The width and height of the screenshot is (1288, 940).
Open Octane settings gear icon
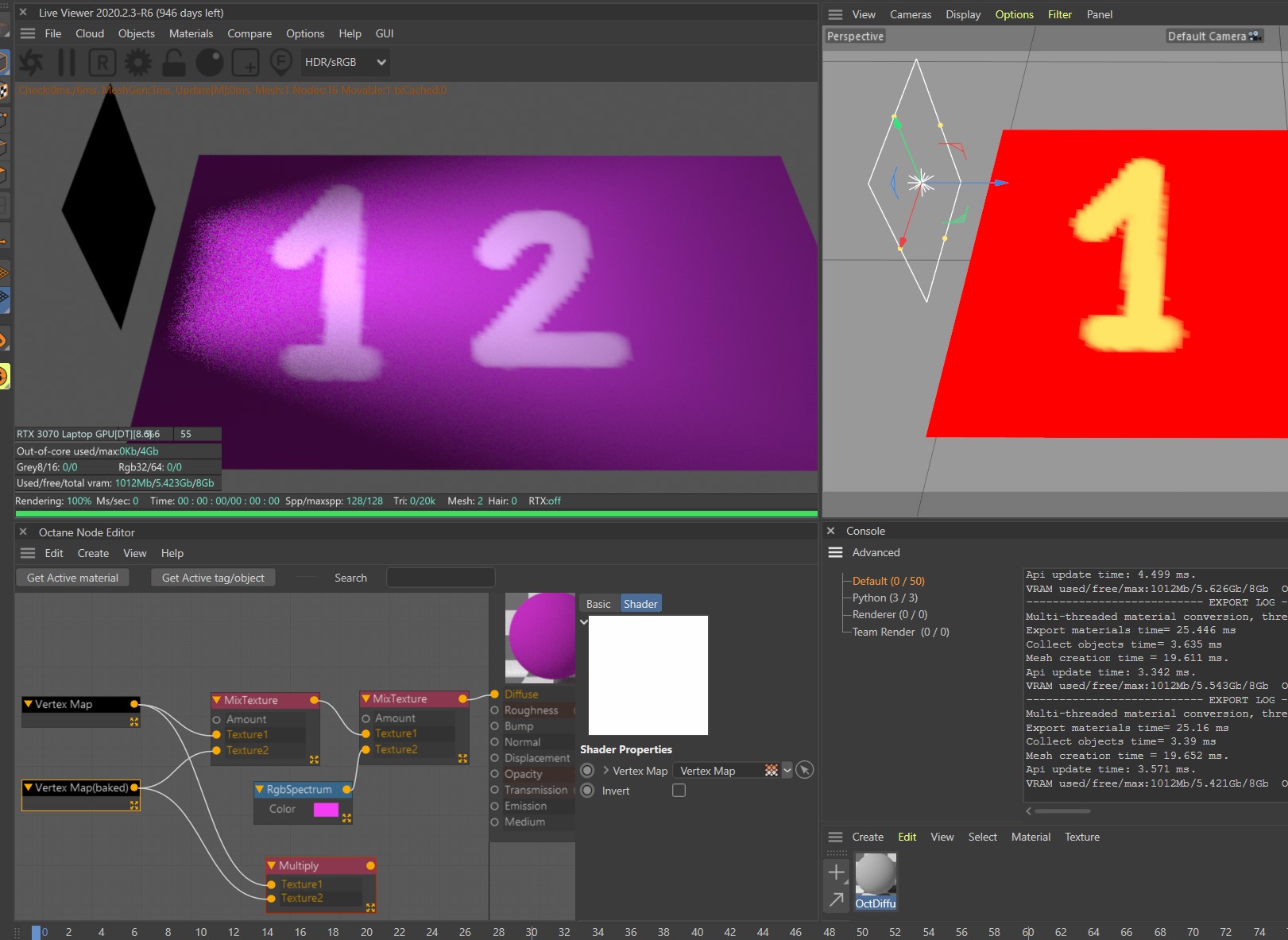tap(137, 62)
